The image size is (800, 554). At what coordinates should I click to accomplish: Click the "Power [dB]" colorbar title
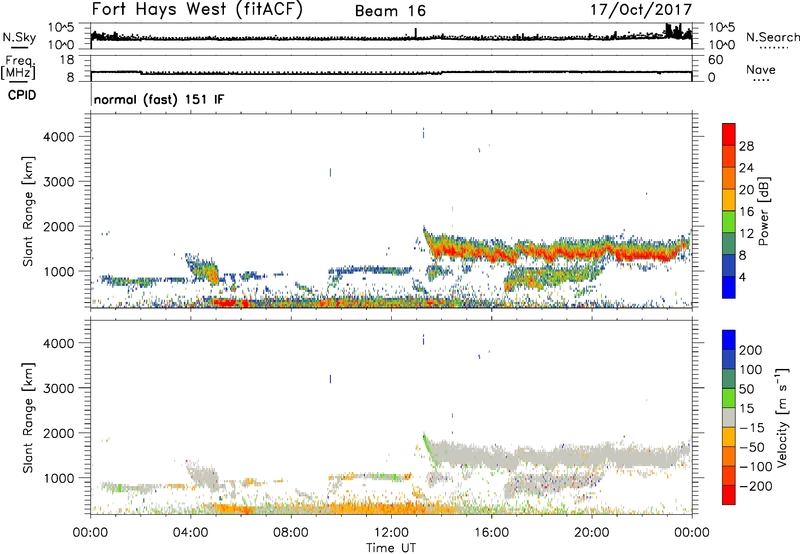[763, 211]
